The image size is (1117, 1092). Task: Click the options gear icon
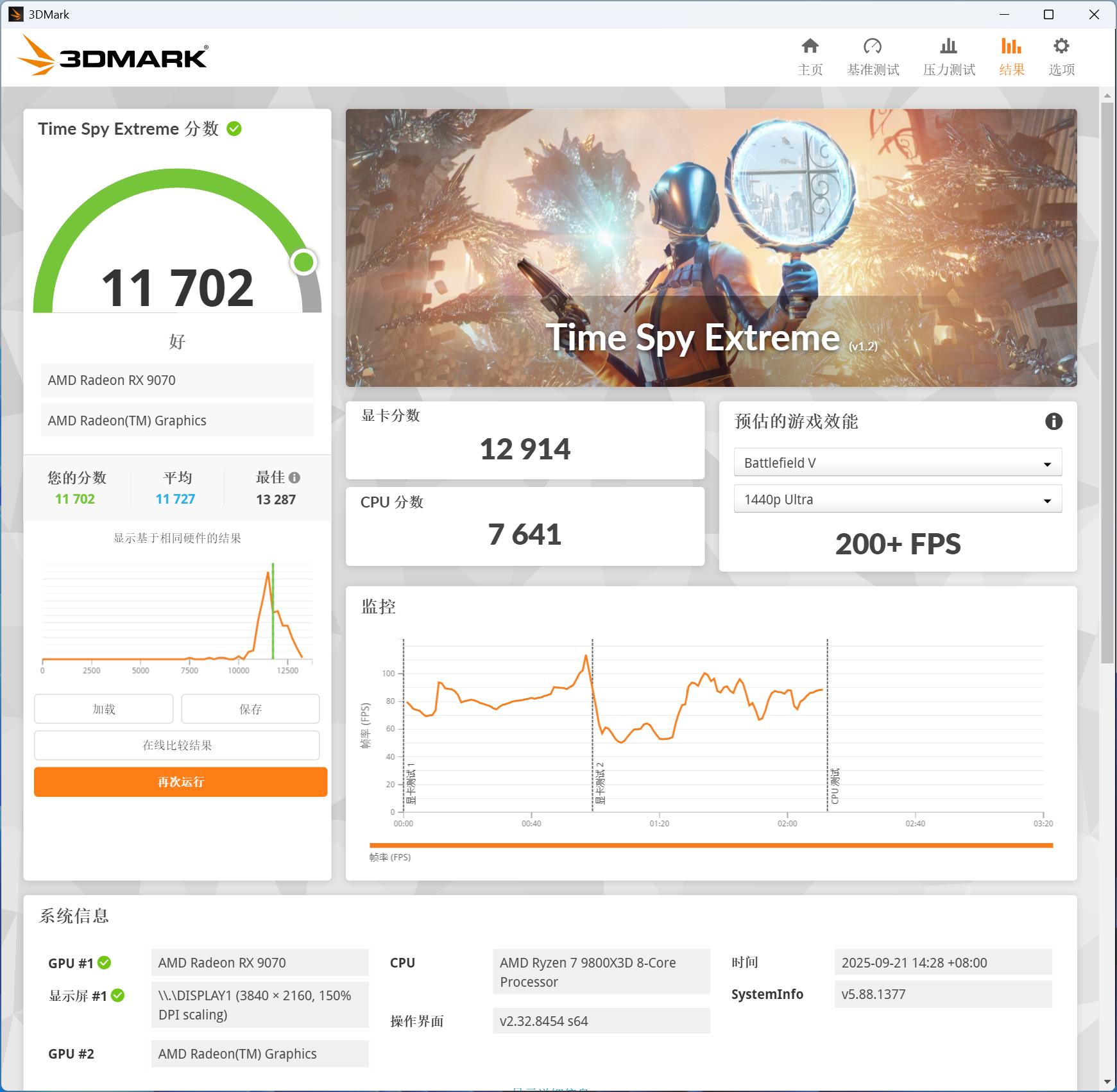point(1061,46)
